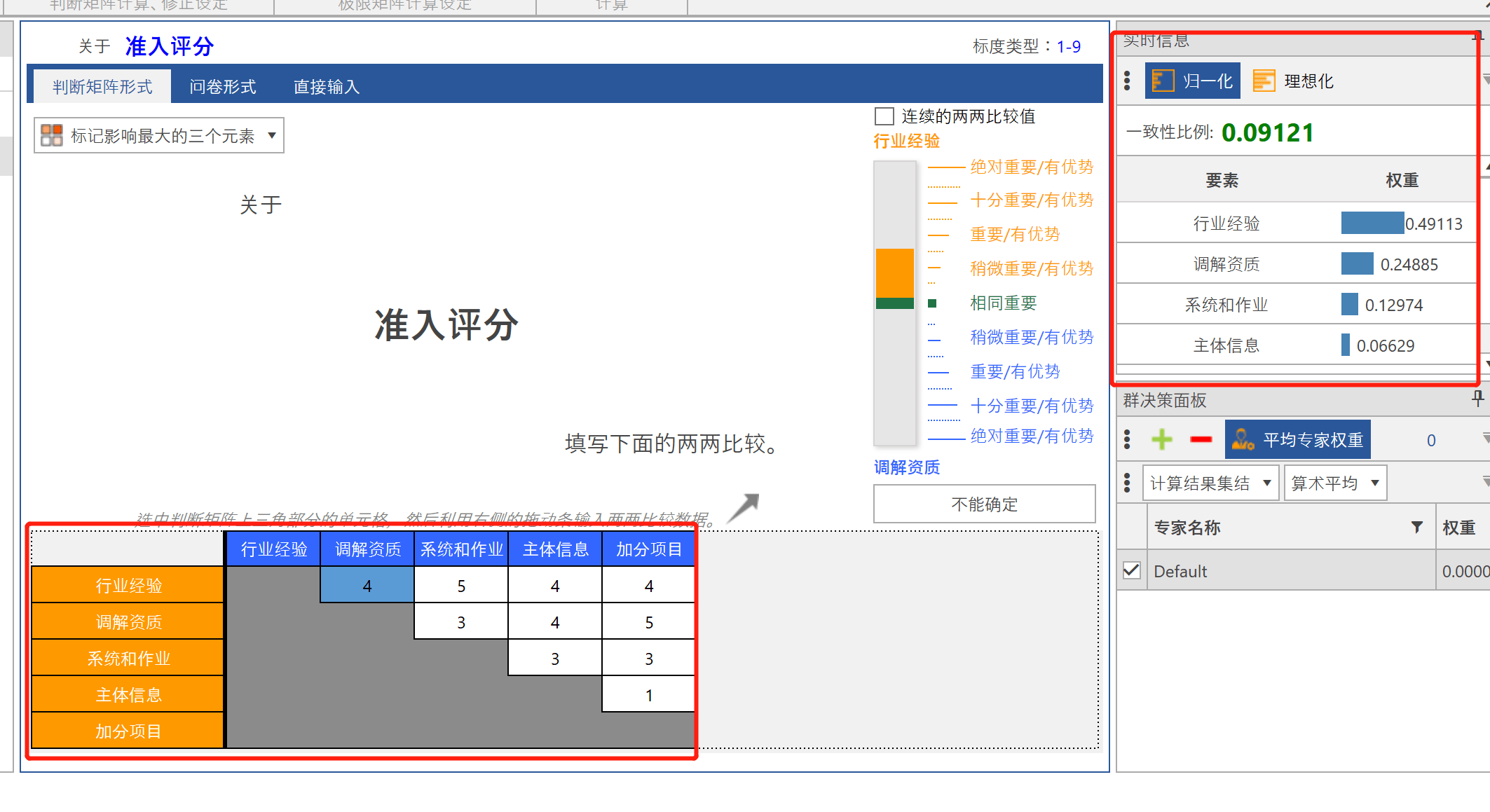The image size is (1490, 812).
Task: Open the 算术平均 dropdown
Action: (1335, 483)
